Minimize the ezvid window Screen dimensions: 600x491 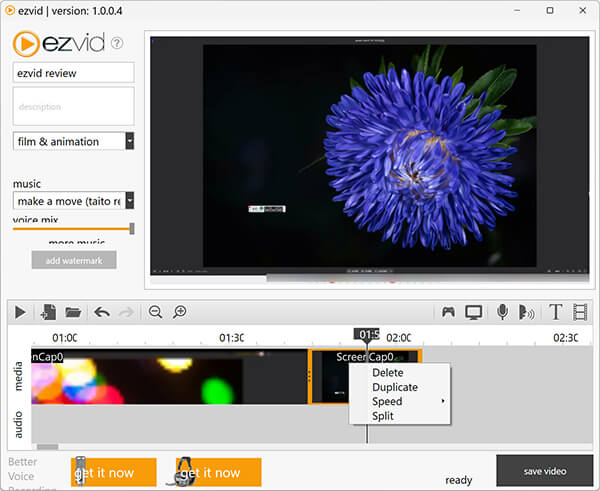point(517,10)
